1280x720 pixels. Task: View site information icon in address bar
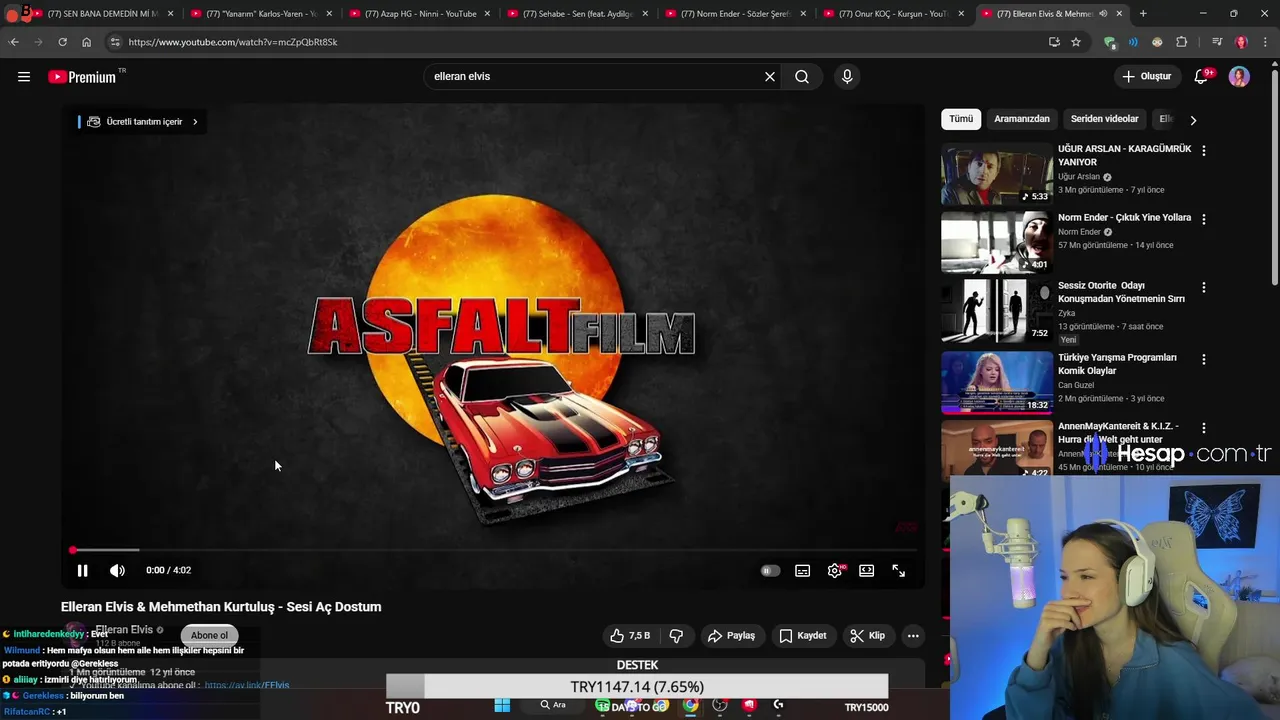[x=115, y=42]
